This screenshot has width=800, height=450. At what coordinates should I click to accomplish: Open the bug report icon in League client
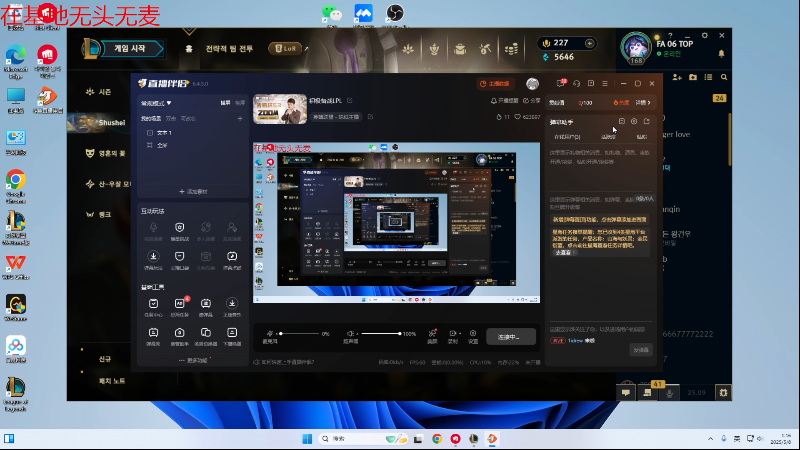tap(723, 392)
